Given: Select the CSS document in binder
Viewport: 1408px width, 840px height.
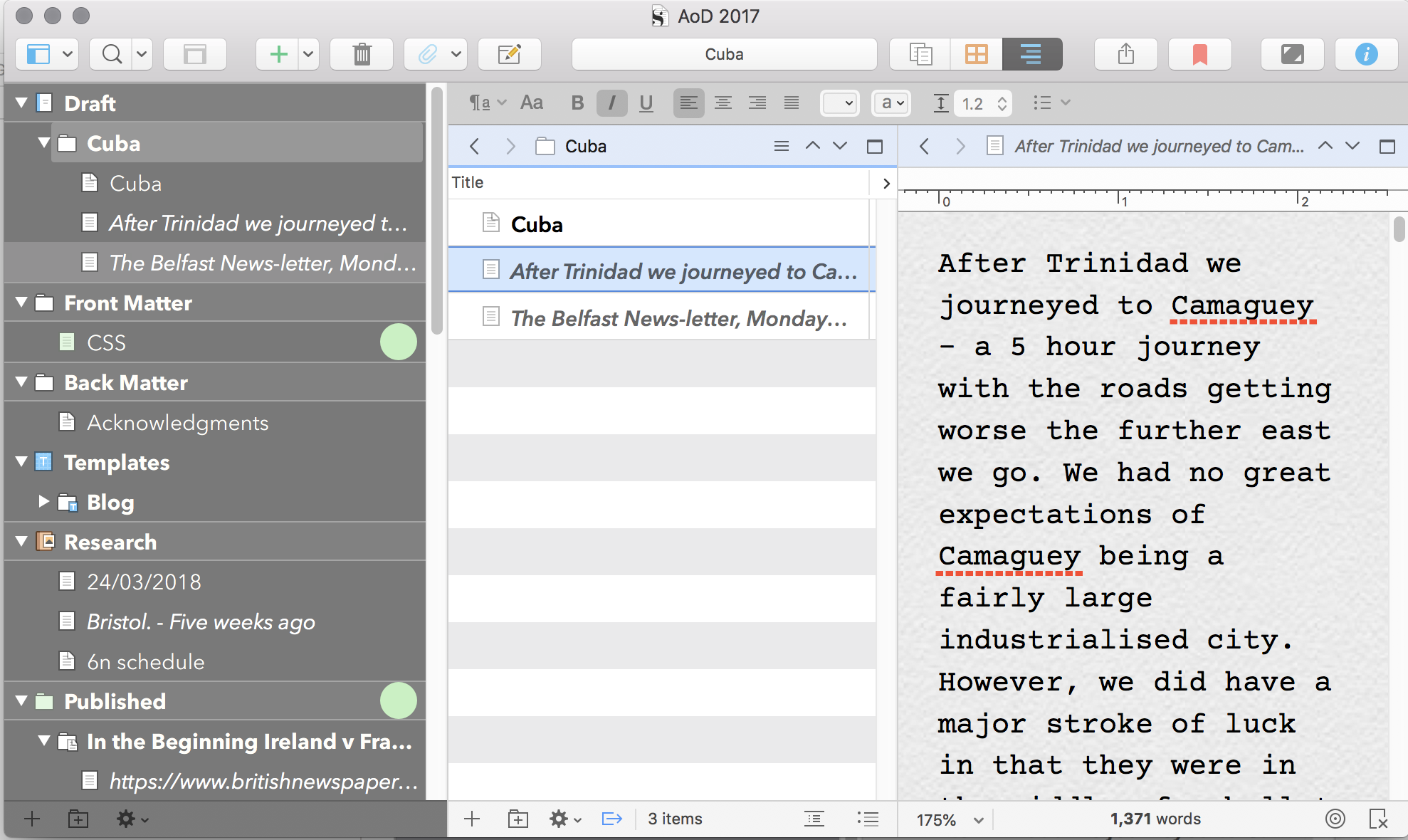Looking at the screenshot, I should tap(214, 342).
